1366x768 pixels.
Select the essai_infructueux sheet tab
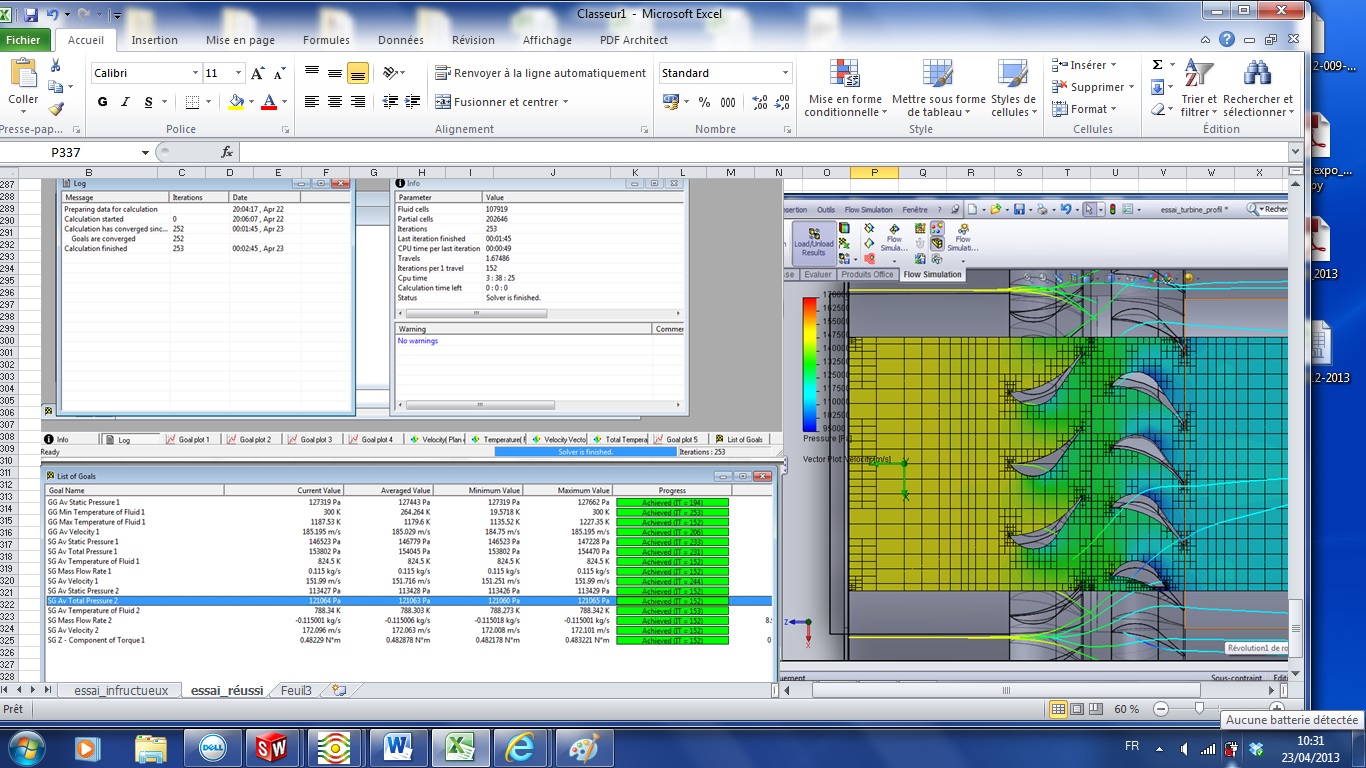[x=120, y=690]
